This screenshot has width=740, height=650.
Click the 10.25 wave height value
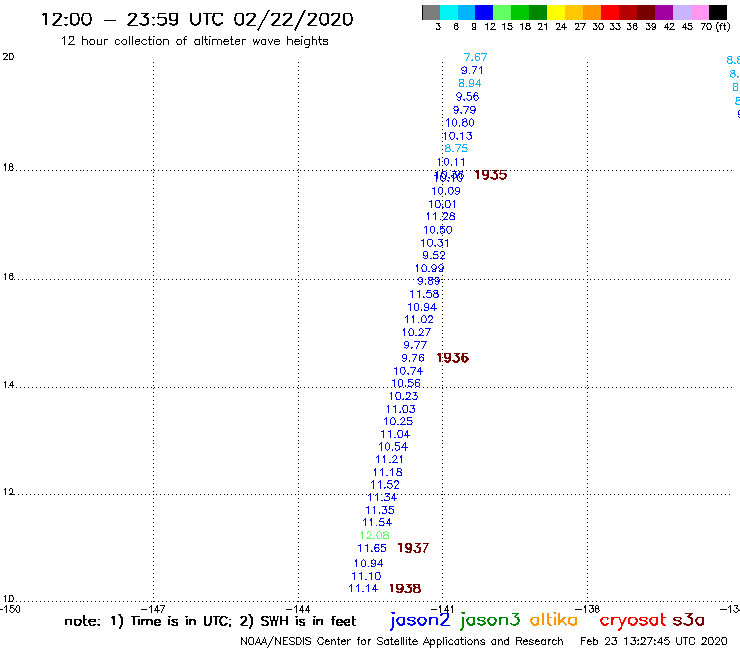[398, 422]
